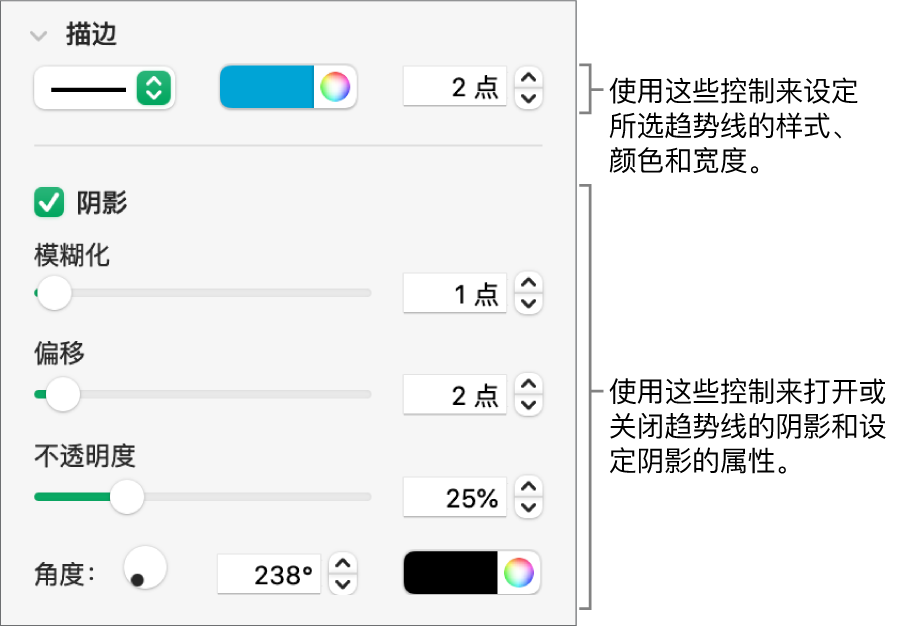Image resolution: width=897 pixels, height=627 pixels.
Task: Open the stroke color wheel picker
Action: [335, 88]
